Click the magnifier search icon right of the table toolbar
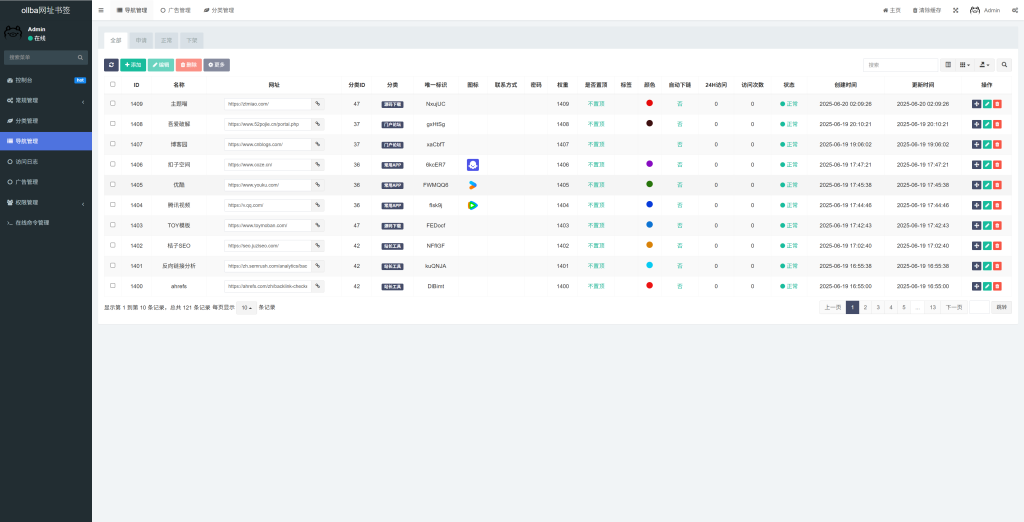1024x522 pixels. pos(1004,65)
